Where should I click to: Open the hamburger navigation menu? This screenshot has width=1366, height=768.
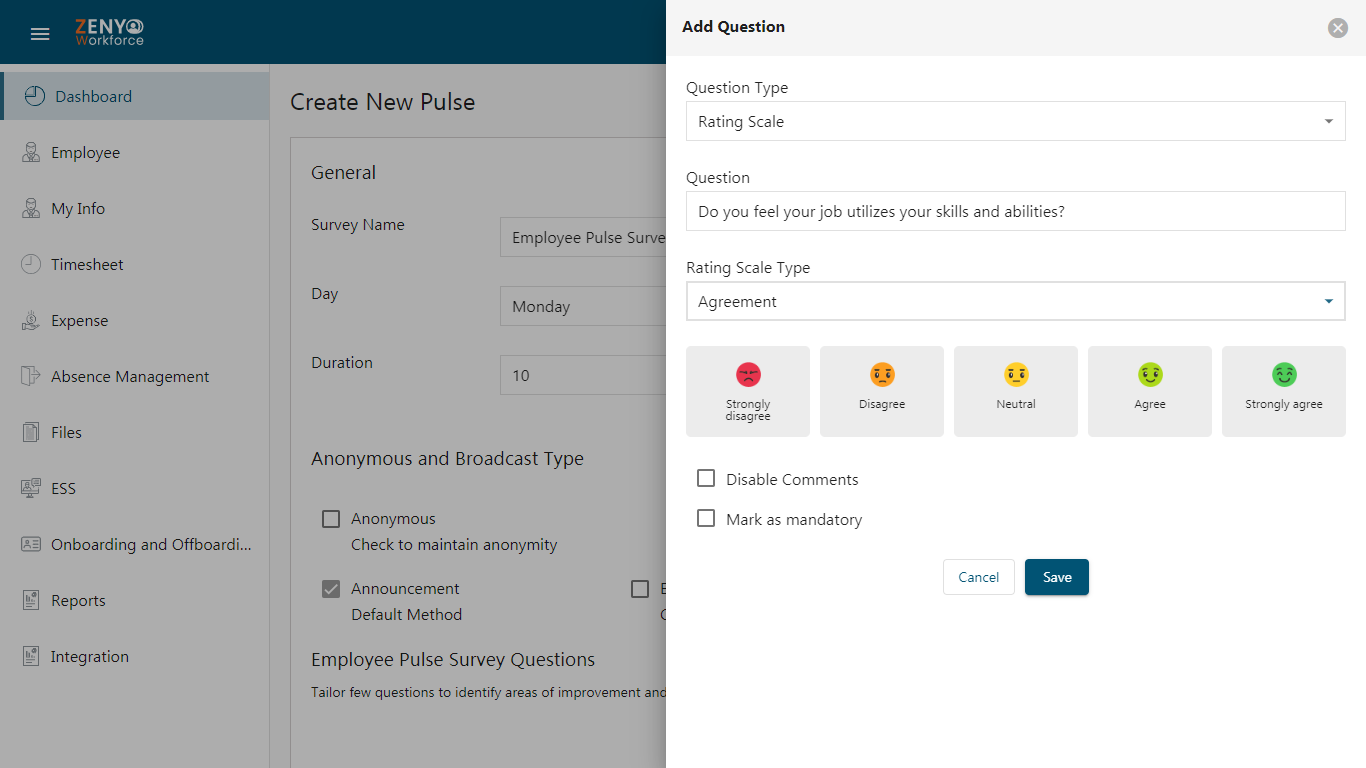click(40, 34)
